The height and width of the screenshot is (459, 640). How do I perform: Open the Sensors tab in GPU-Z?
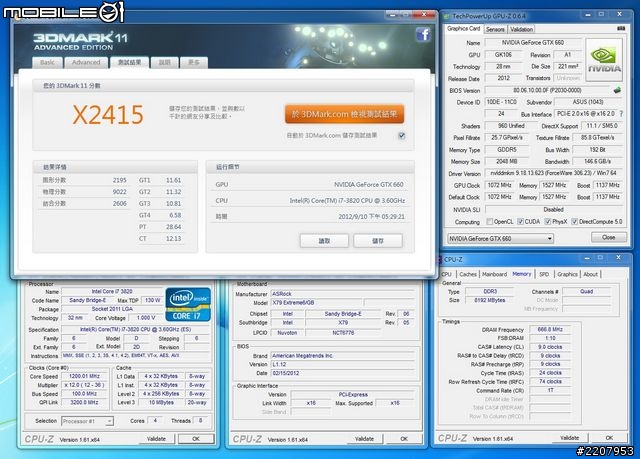point(495,29)
